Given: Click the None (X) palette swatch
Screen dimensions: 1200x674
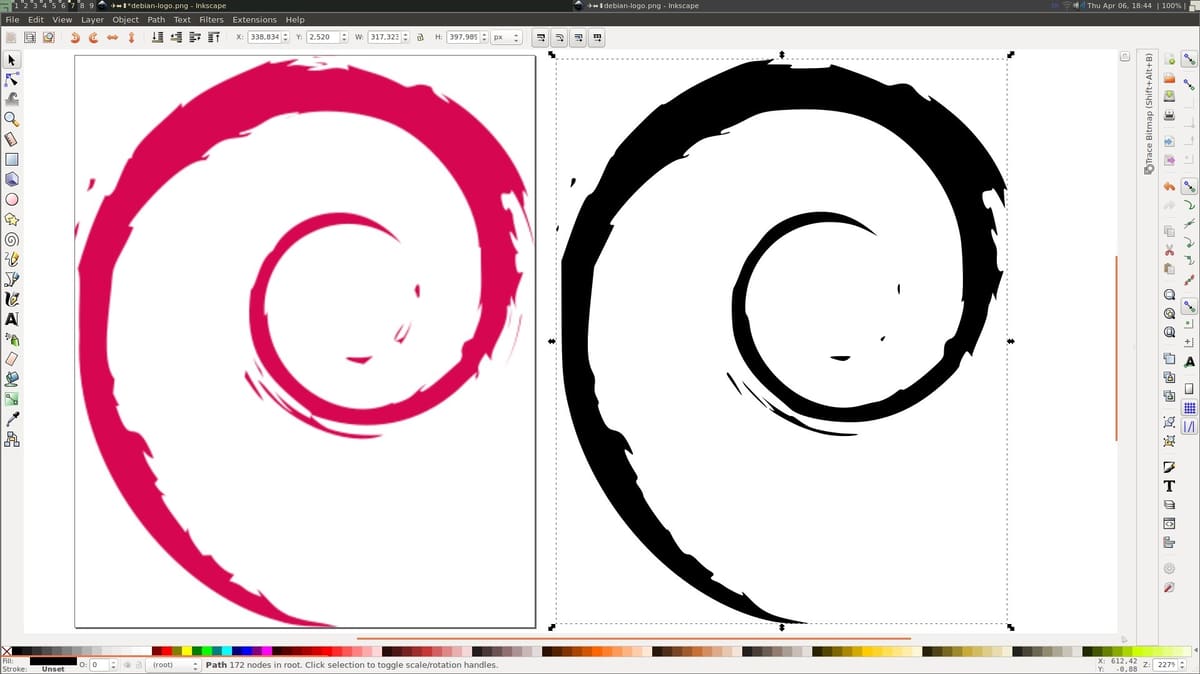Looking at the screenshot, I should [6, 651].
